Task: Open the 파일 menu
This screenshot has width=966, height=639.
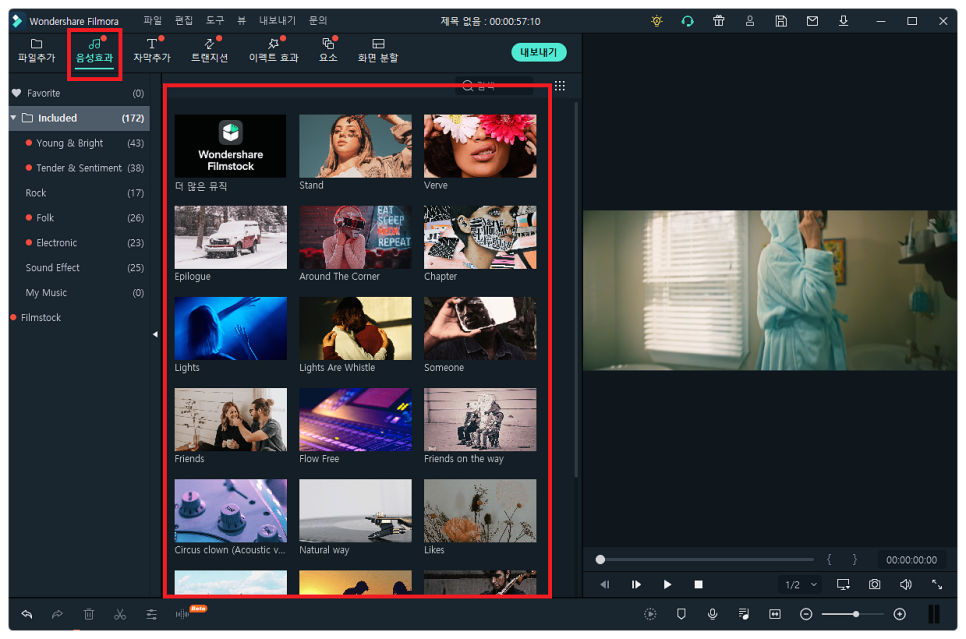Action: 152,21
